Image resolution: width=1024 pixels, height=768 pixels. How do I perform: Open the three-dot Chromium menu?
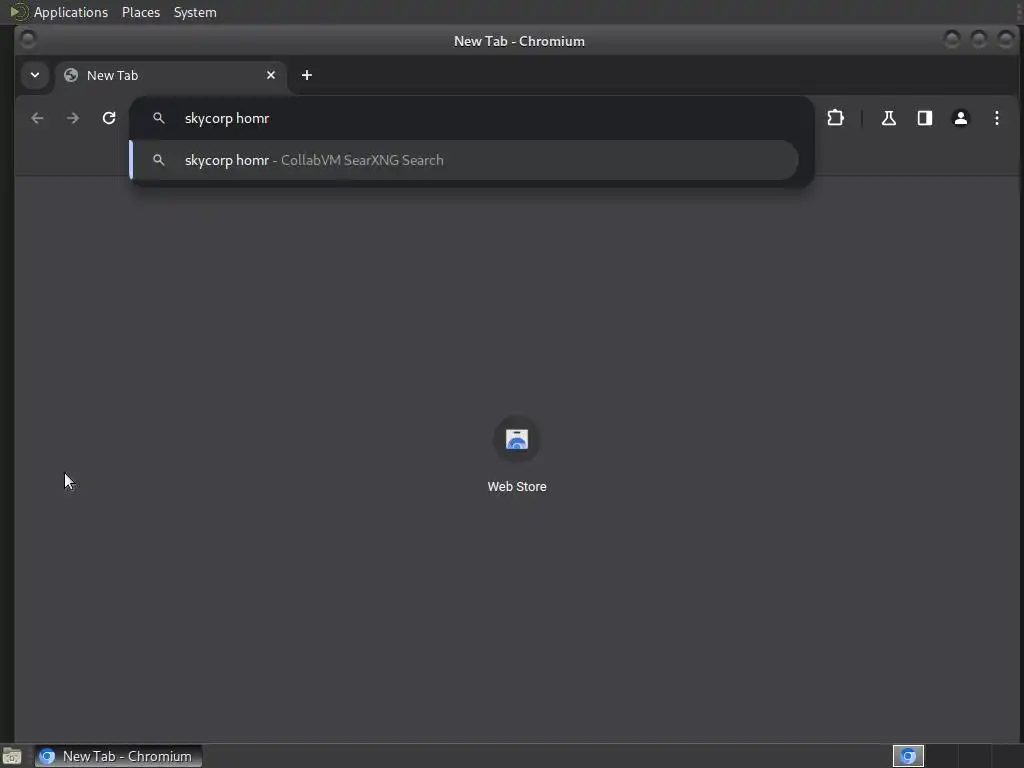(x=997, y=118)
